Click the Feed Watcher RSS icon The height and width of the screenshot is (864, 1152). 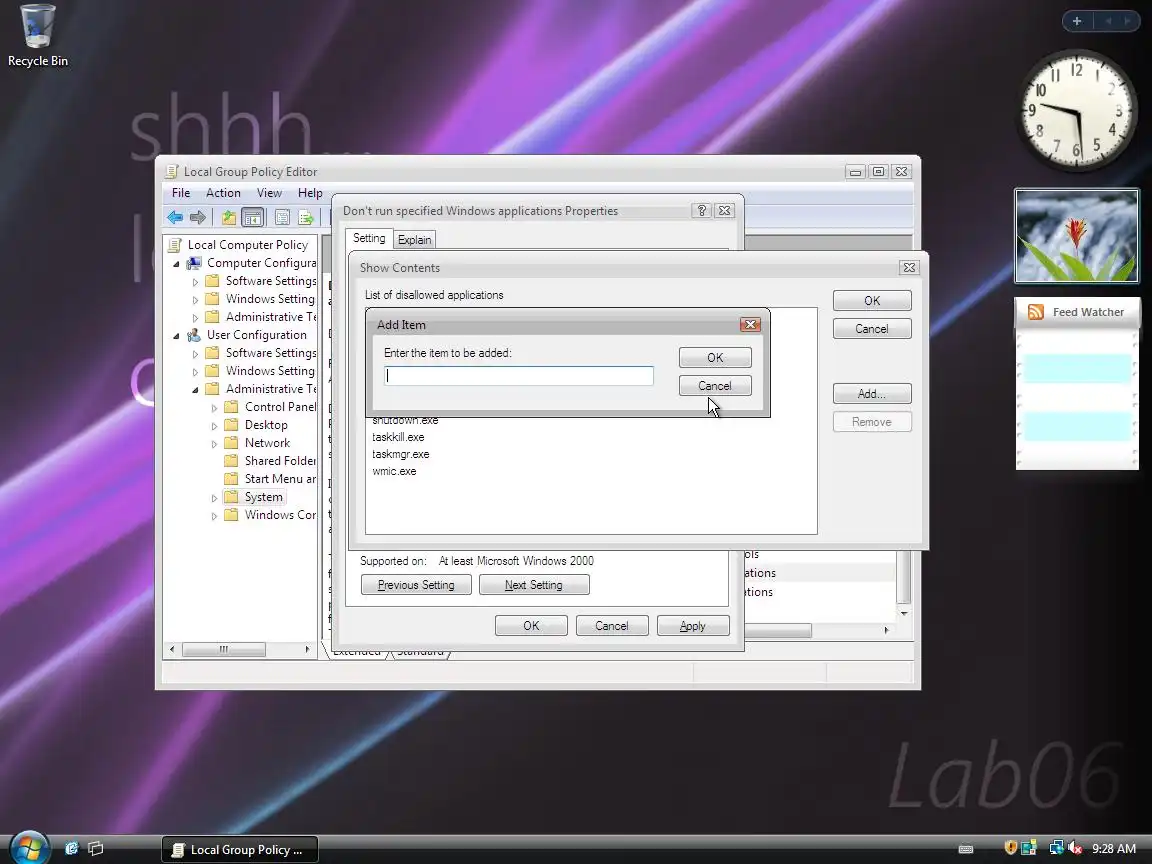point(1036,312)
